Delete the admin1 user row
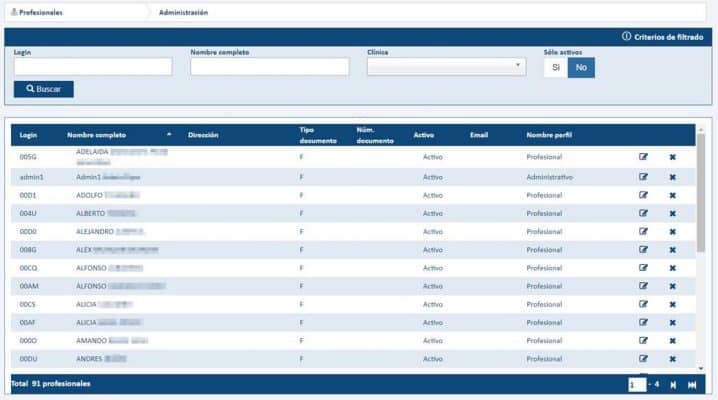This screenshot has height=400, width=718. pos(672,176)
